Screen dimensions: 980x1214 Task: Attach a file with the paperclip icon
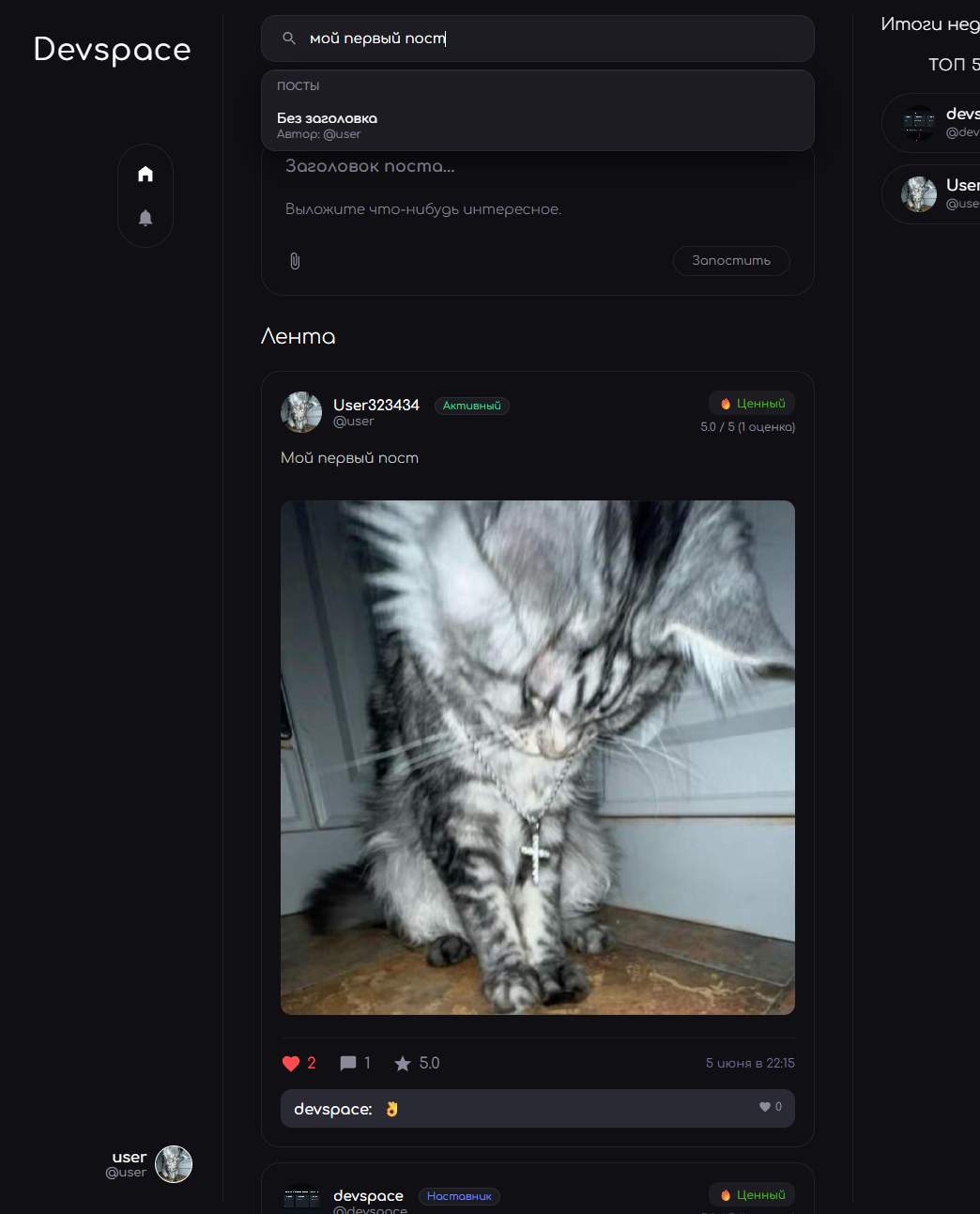tap(295, 261)
